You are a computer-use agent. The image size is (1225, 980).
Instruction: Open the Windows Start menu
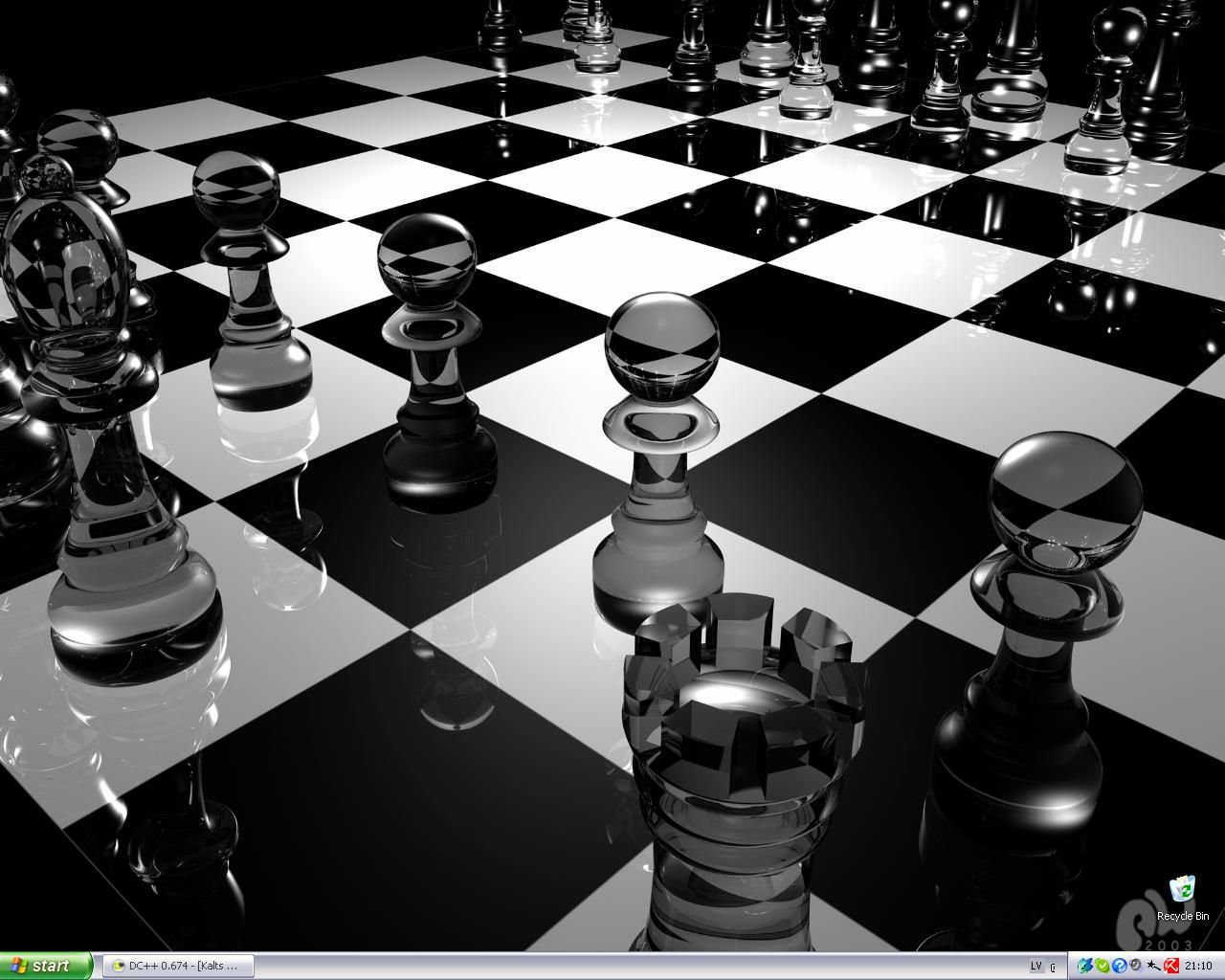[x=46, y=966]
